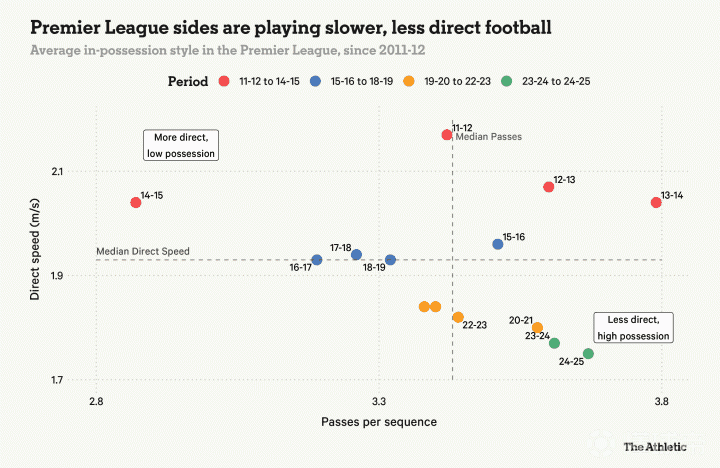Viewport: 720px width, 468px height.
Task: Click the 24-25 season green dot
Action: [x=588, y=354]
